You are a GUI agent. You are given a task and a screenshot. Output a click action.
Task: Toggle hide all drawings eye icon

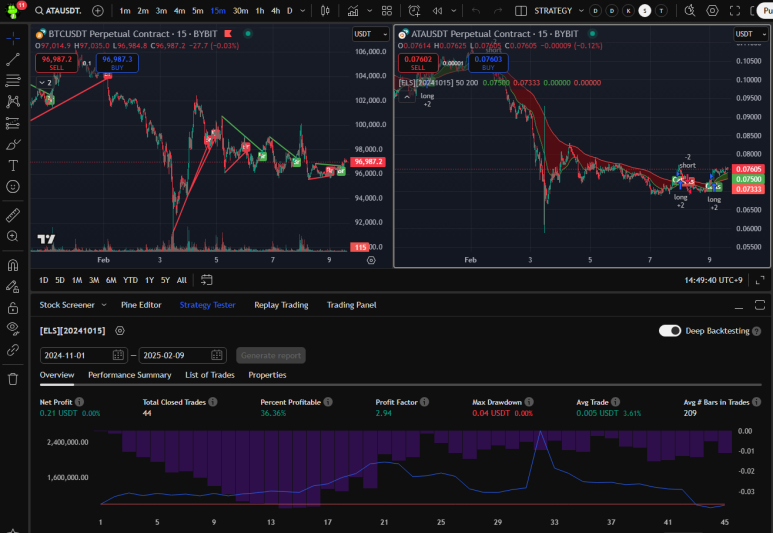(x=13, y=329)
